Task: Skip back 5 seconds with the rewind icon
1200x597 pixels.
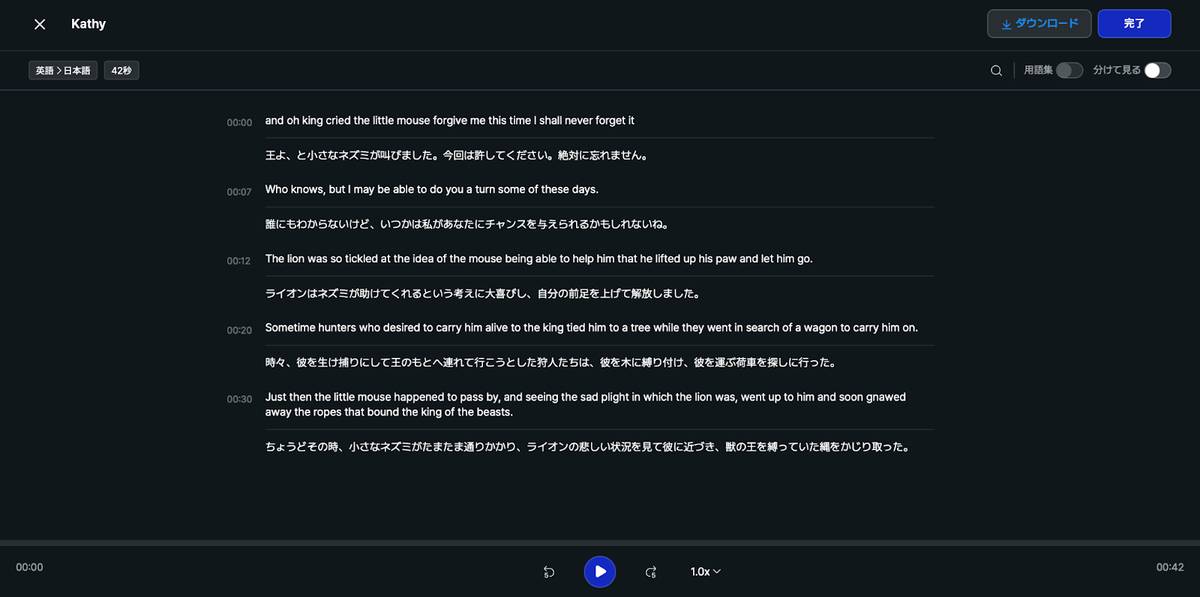Action: coord(548,571)
